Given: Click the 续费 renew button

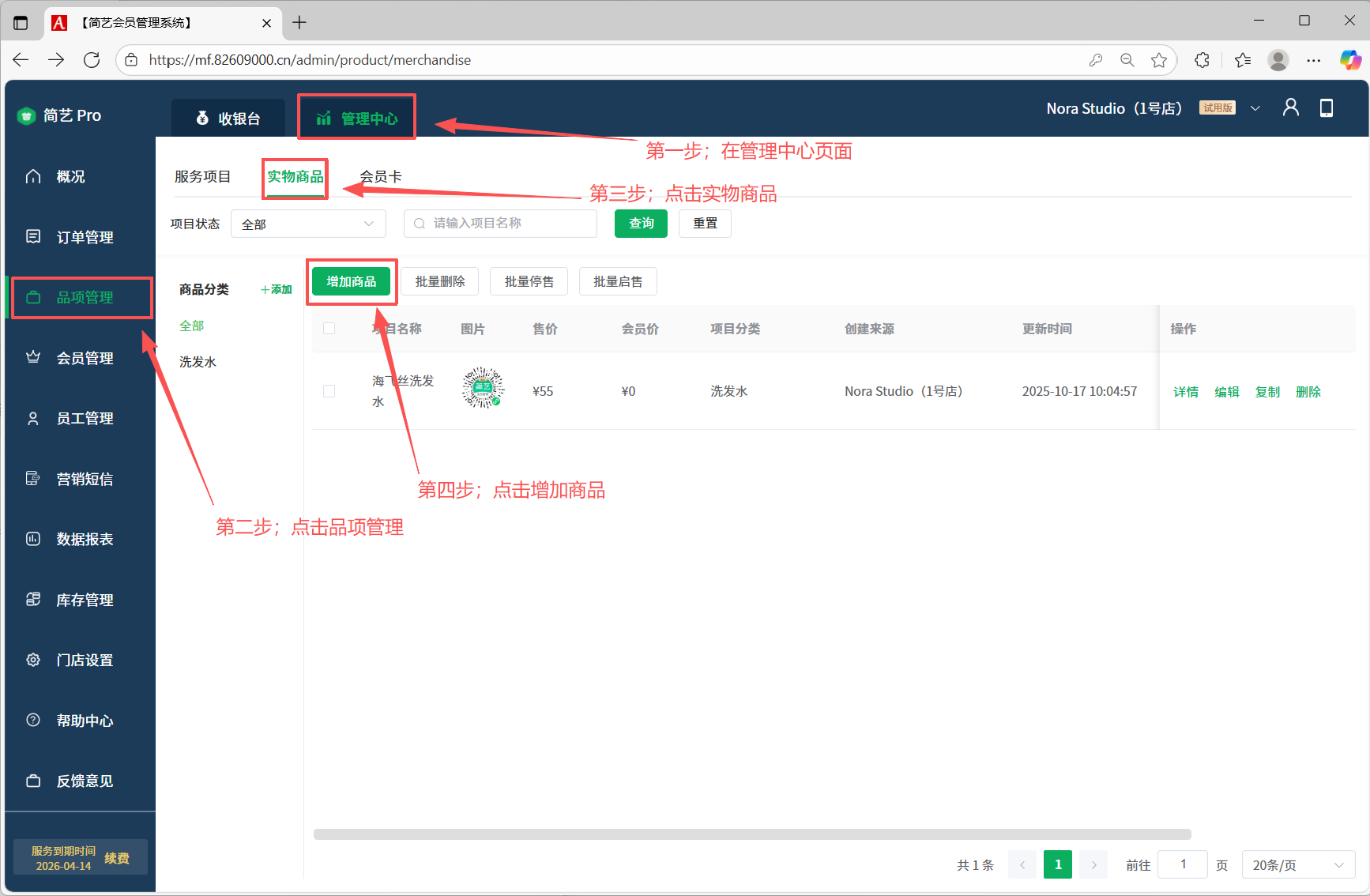Looking at the screenshot, I should [x=117, y=858].
